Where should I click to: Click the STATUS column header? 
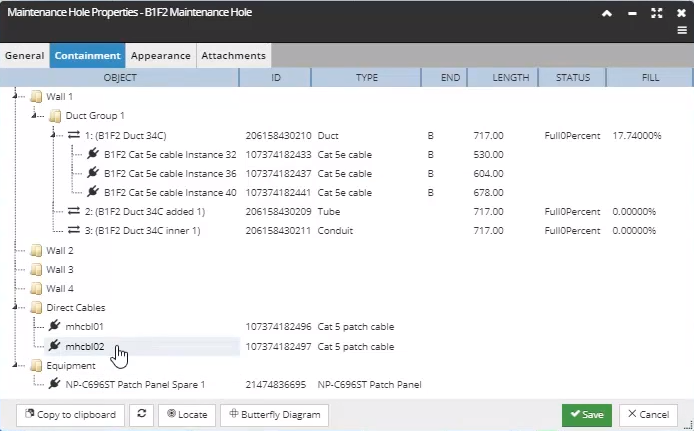pyautogui.click(x=572, y=78)
